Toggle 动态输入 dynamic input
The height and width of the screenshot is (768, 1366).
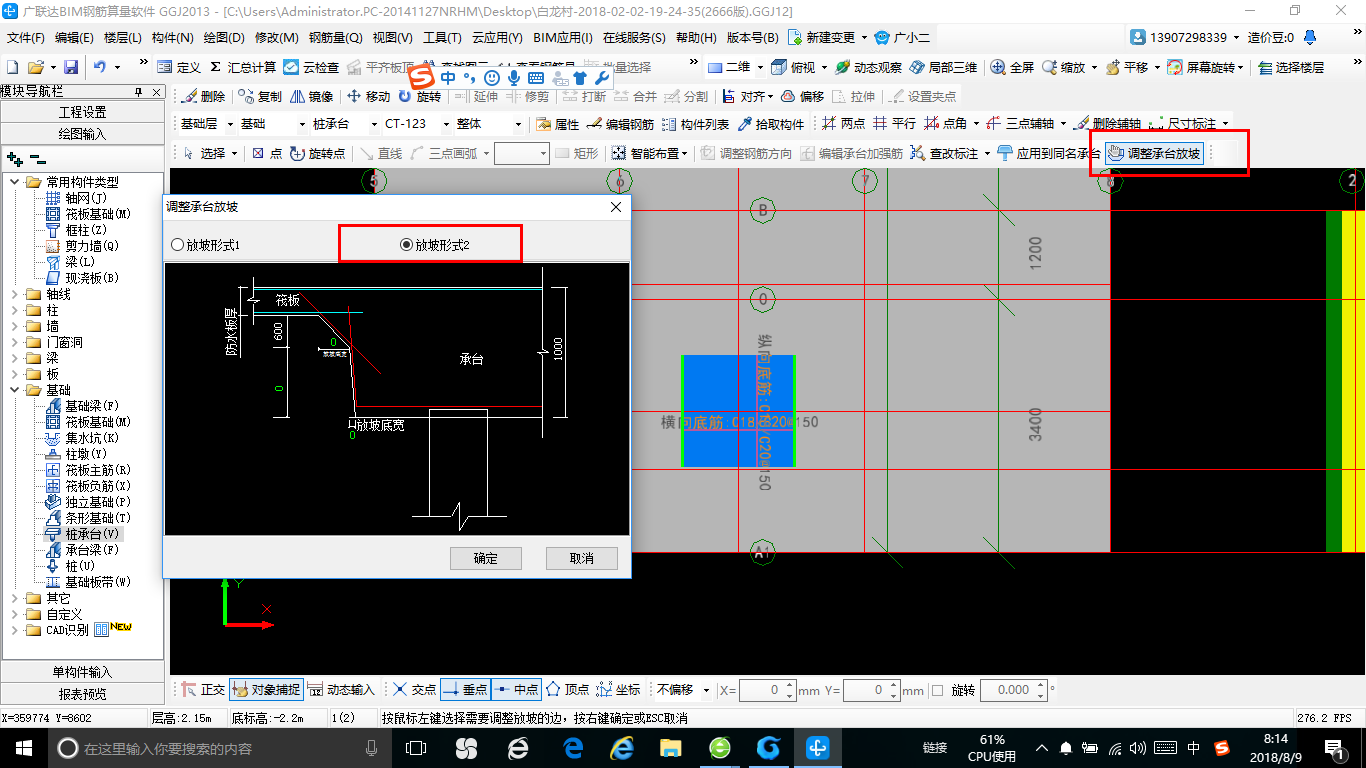(x=341, y=690)
